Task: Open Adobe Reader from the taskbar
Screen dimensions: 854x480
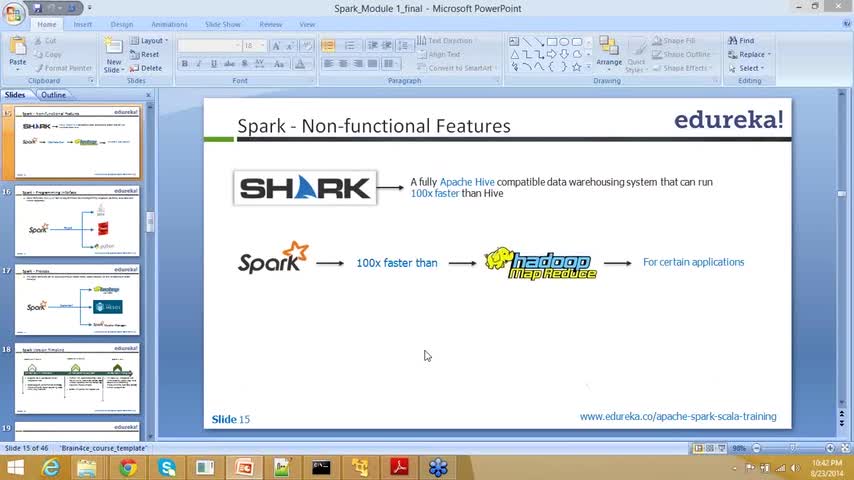Action: pyautogui.click(x=399, y=467)
